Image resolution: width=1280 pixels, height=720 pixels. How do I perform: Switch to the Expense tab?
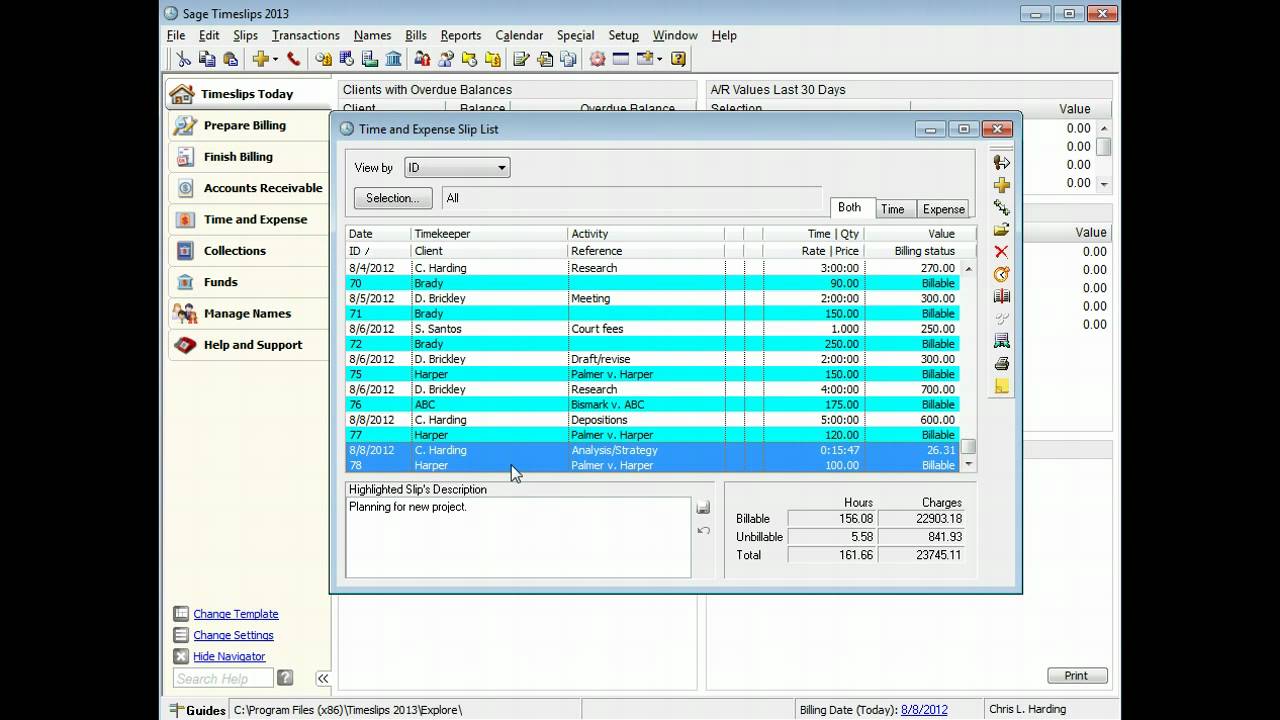point(943,209)
